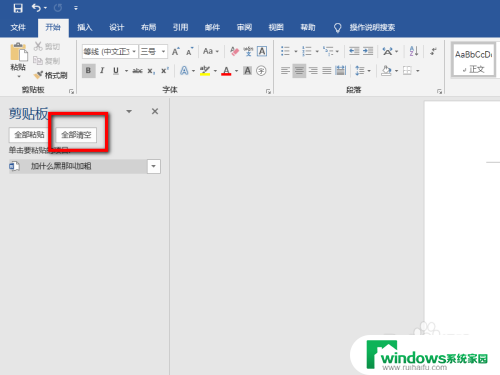Open the font group dialog launcher
This screenshot has height=375, width=500.
(268, 91)
